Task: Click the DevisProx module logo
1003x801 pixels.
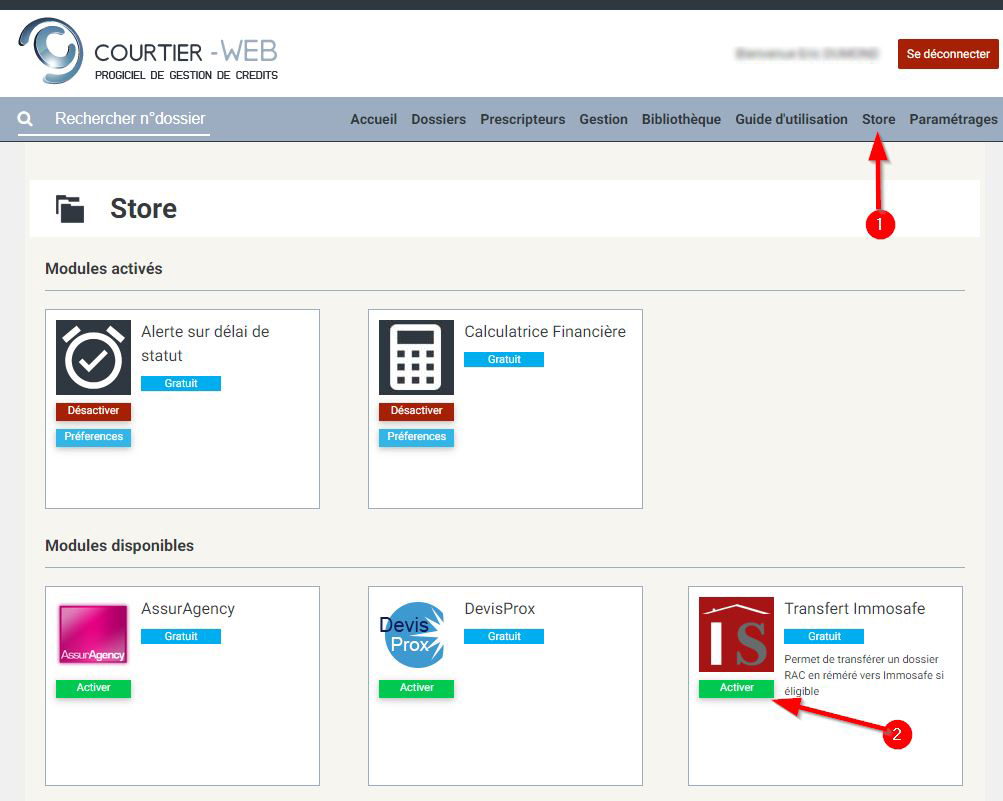Action: click(x=416, y=634)
